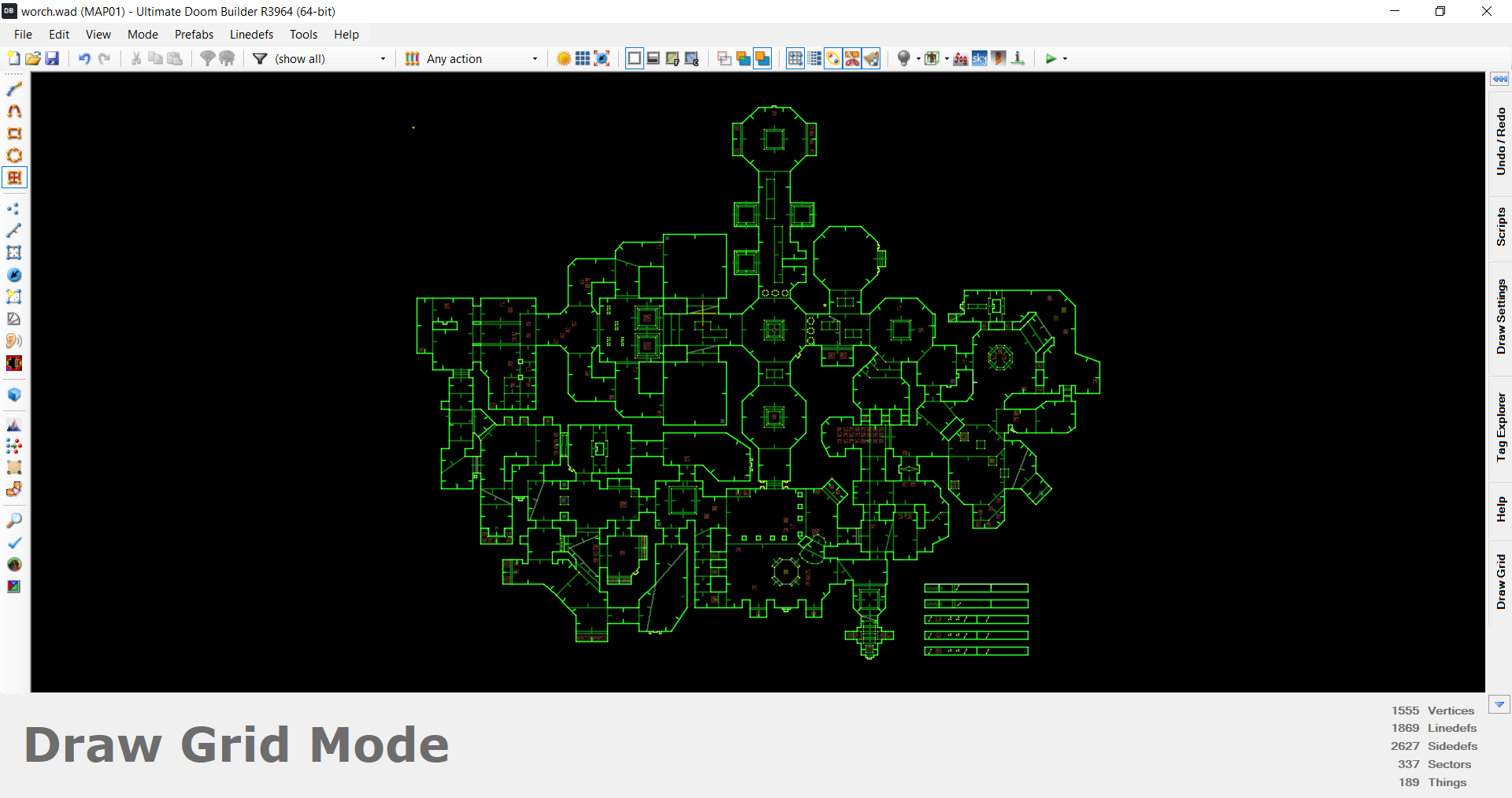Select Draw Ellipse mode tool
The width and height of the screenshot is (1512, 798).
click(x=14, y=155)
